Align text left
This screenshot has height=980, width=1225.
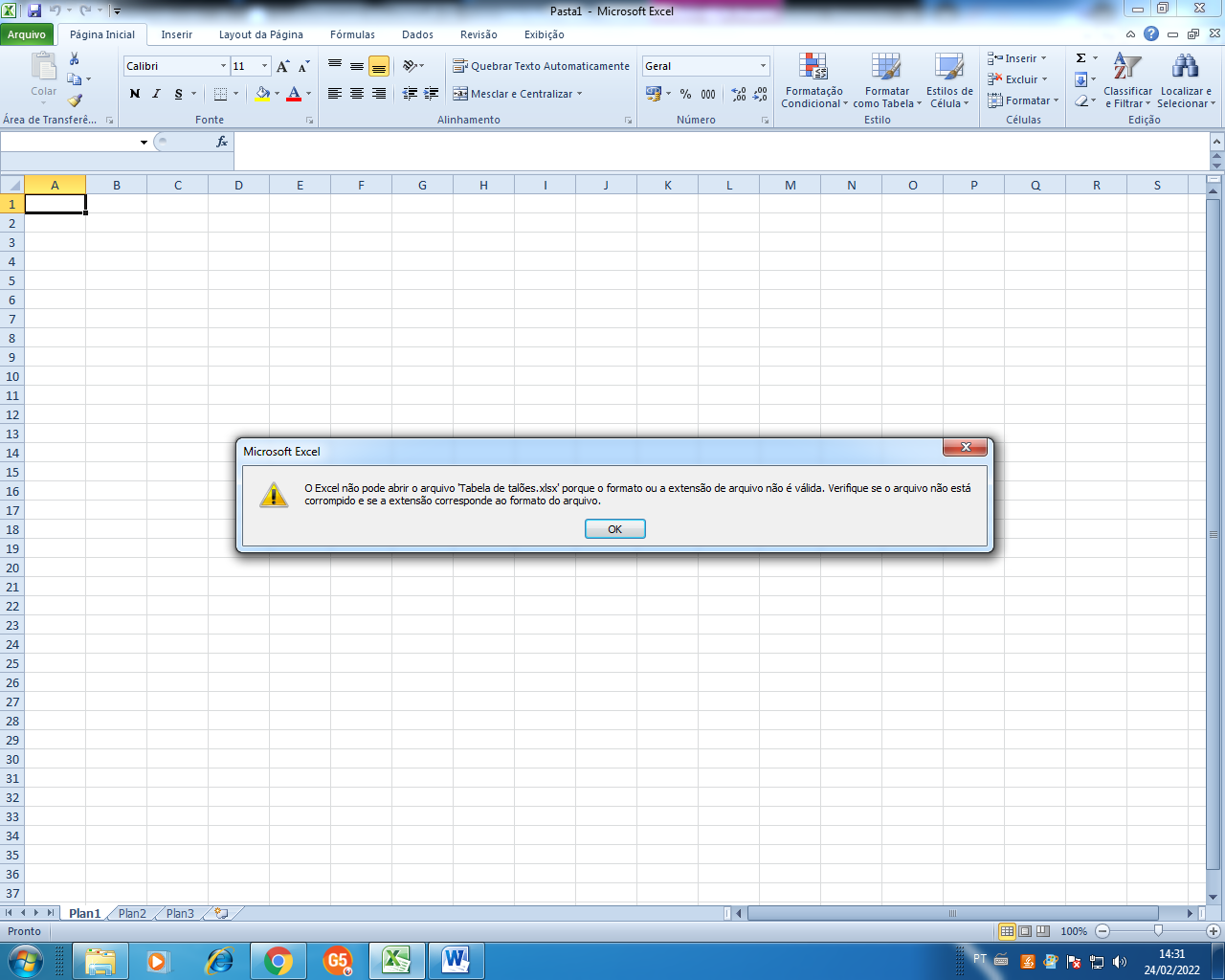[x=335, y=94]
